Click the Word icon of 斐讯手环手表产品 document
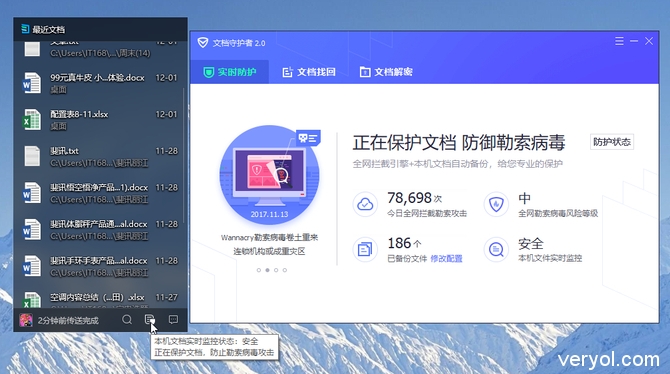670x374 pixels. pyautogui.click(x=32, y=266)
